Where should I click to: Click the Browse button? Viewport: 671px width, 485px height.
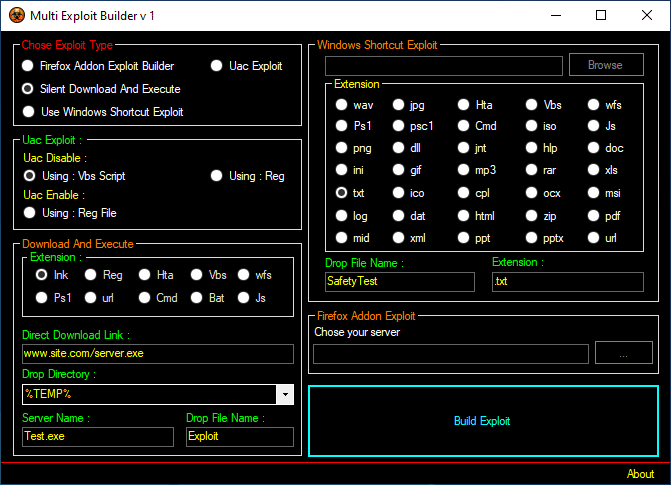(605, 65)
